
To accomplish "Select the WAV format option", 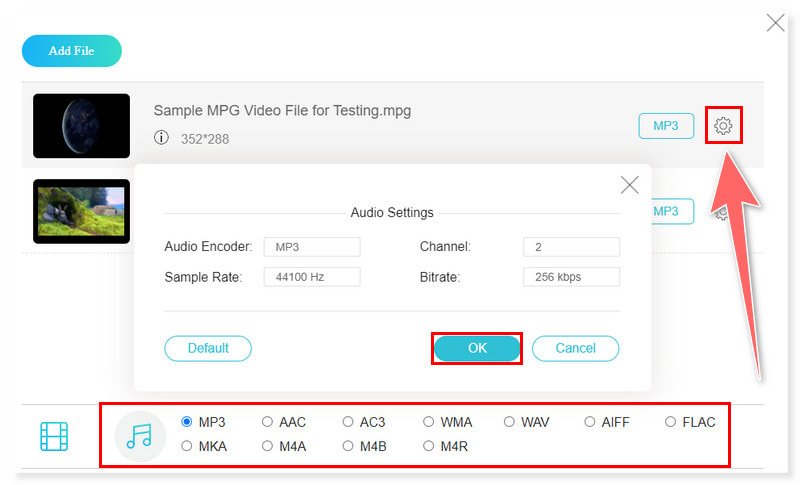I will 509,422.
